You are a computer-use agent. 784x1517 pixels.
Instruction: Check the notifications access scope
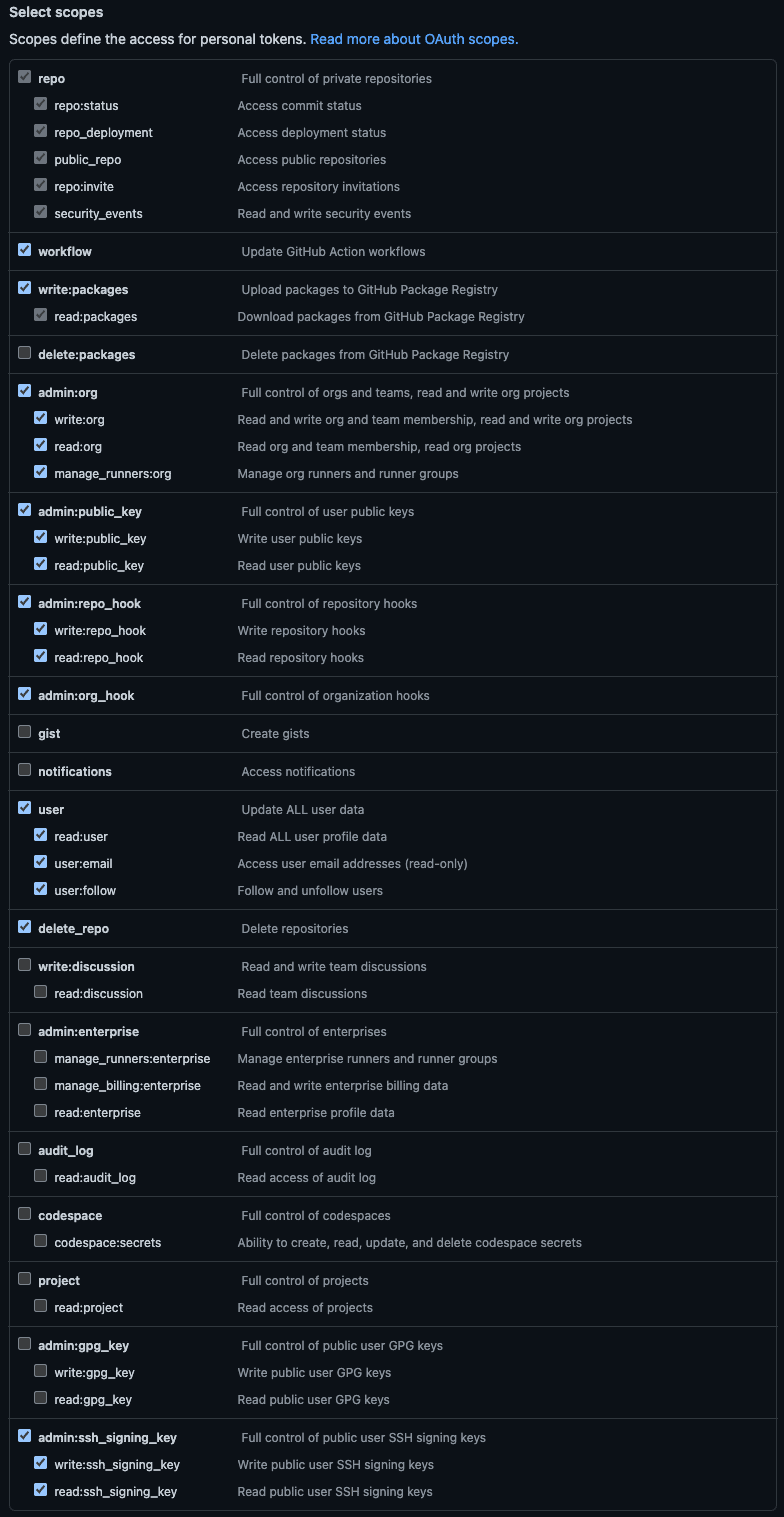pos(24,769)
